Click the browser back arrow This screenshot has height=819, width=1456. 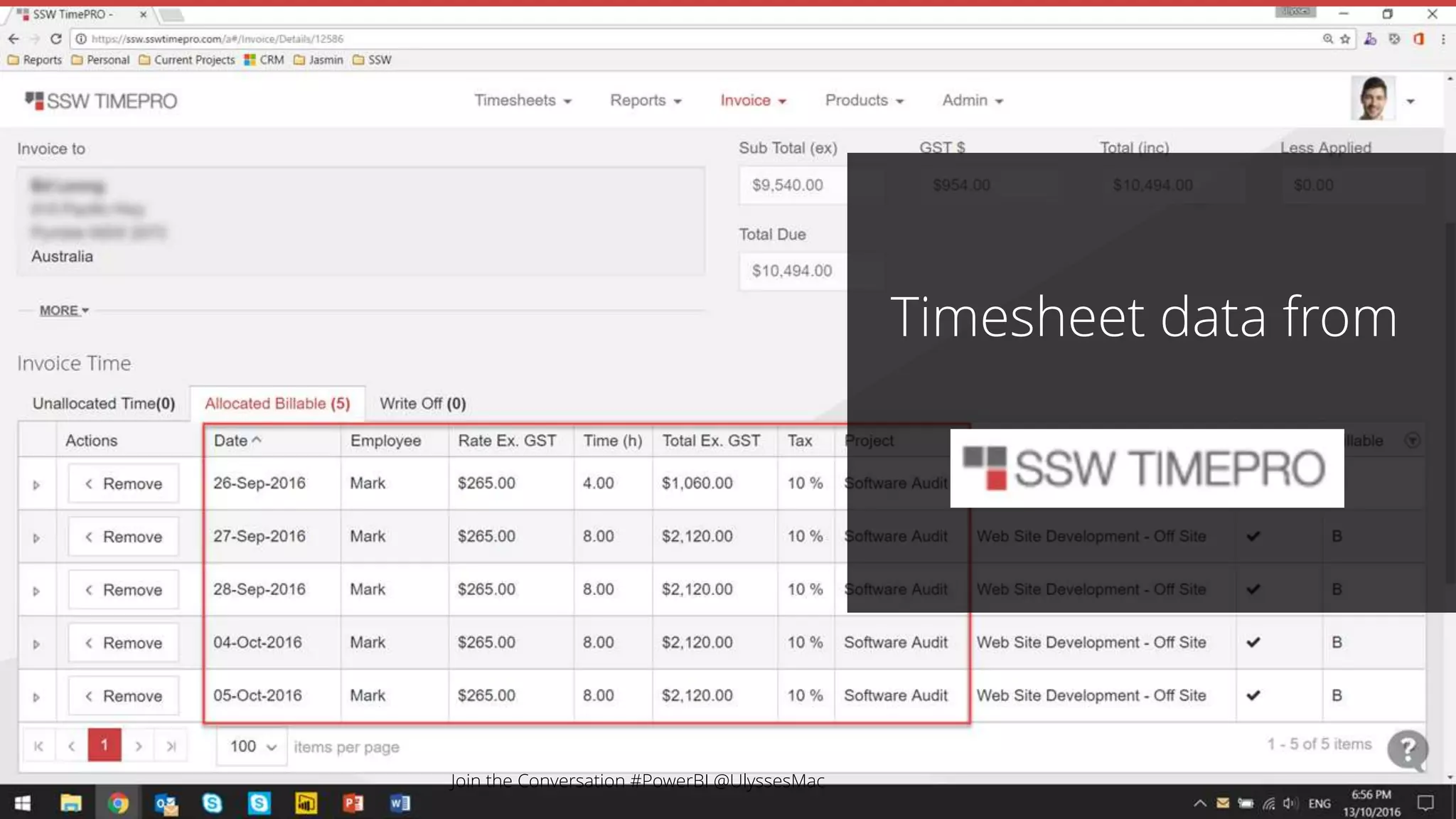coord(14,39)
